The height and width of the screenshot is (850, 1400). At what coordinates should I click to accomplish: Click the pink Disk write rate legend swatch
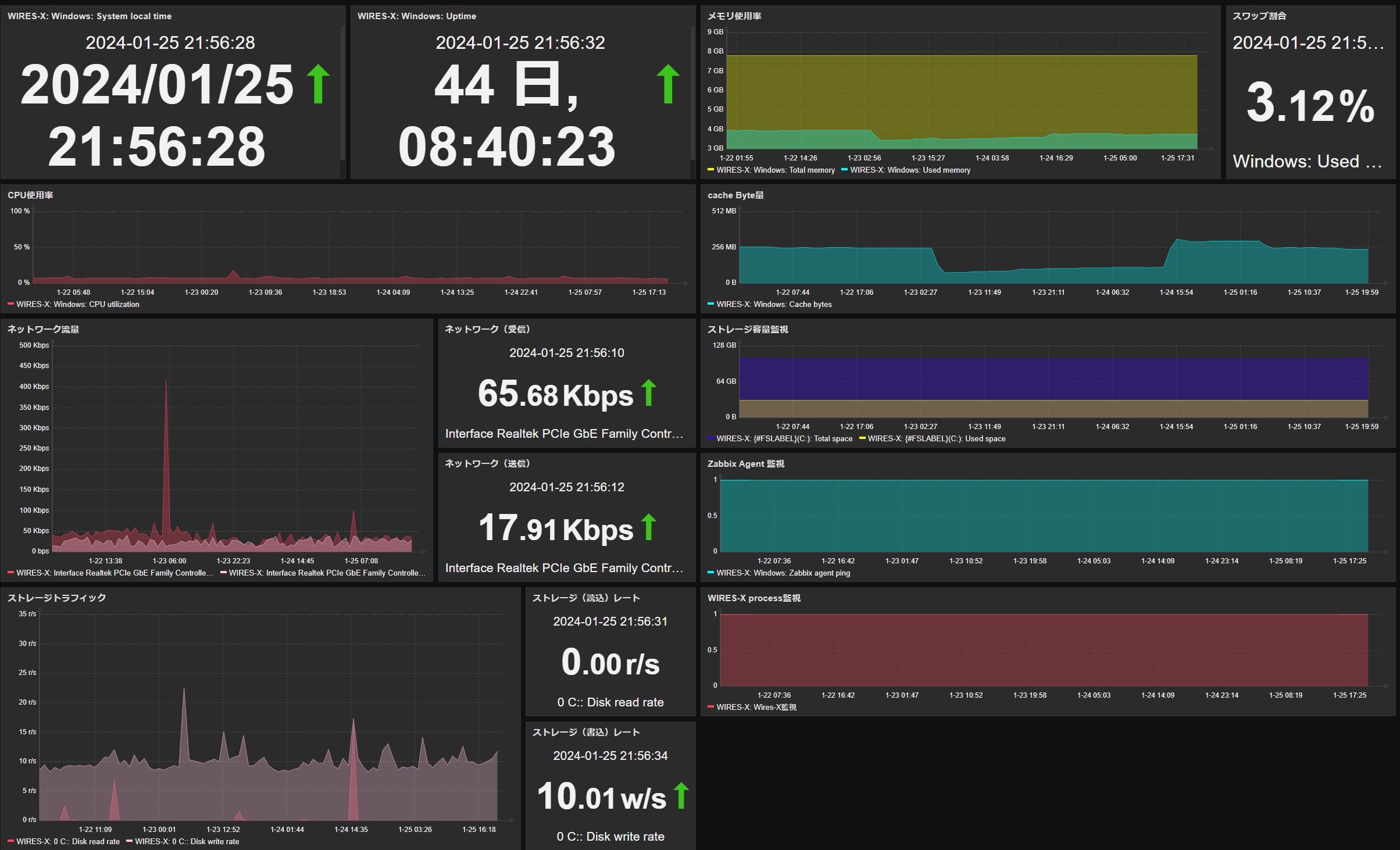[129, 841]
